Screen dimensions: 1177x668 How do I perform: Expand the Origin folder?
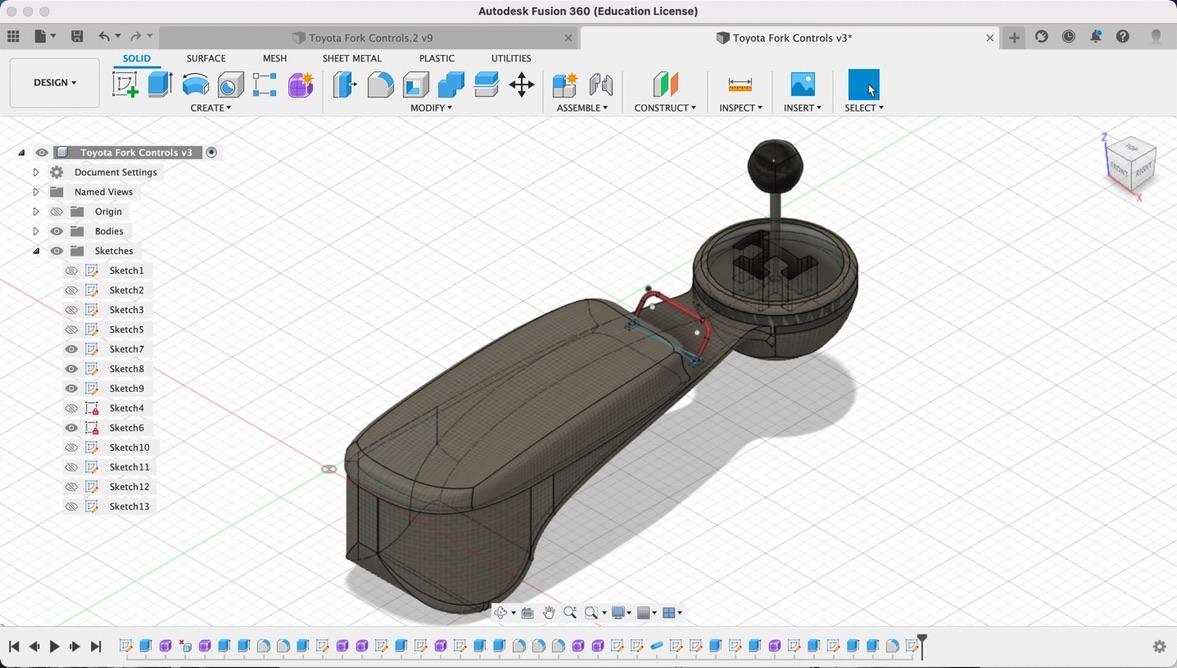pos(35,212)
